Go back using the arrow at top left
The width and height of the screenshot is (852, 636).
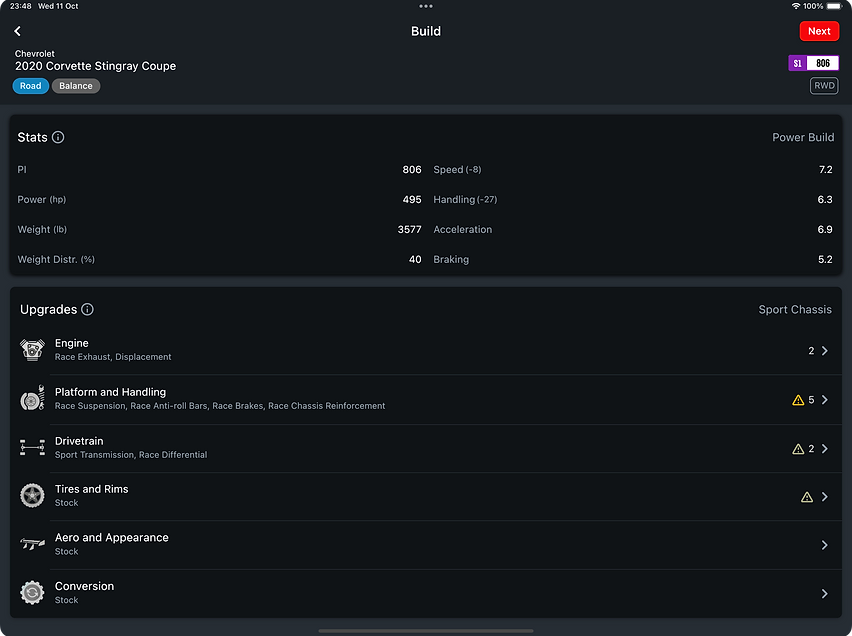[x=16, y=31]
